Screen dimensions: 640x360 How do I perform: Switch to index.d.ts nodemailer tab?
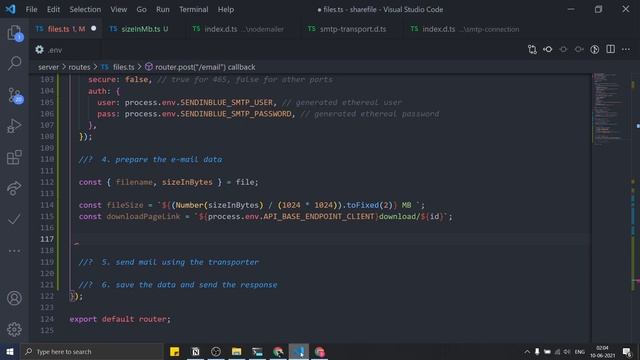[244, 29]
